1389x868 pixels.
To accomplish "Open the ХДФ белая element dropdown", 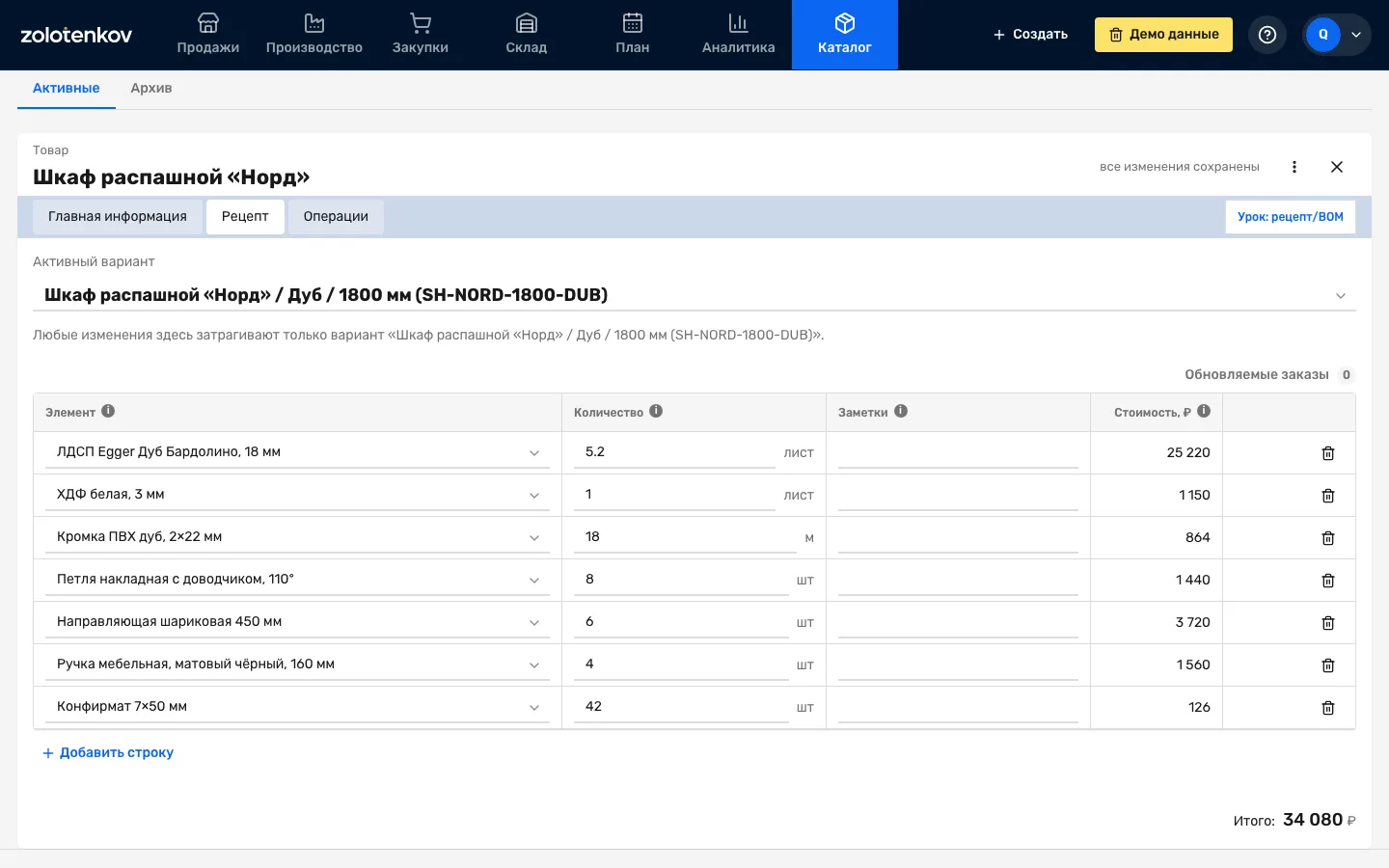I will point(297,495).
